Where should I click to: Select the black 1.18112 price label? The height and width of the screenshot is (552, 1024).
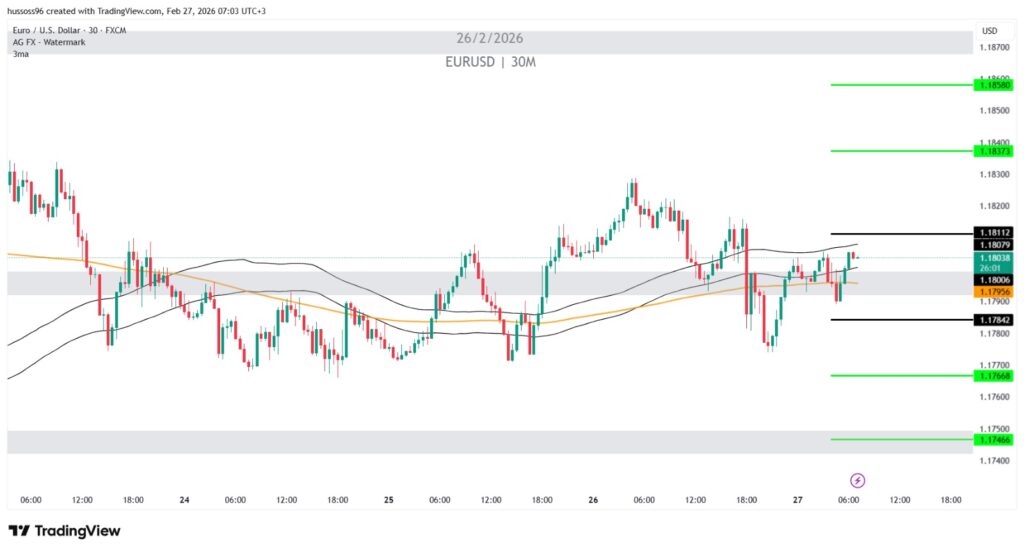[x=996, y=233]
